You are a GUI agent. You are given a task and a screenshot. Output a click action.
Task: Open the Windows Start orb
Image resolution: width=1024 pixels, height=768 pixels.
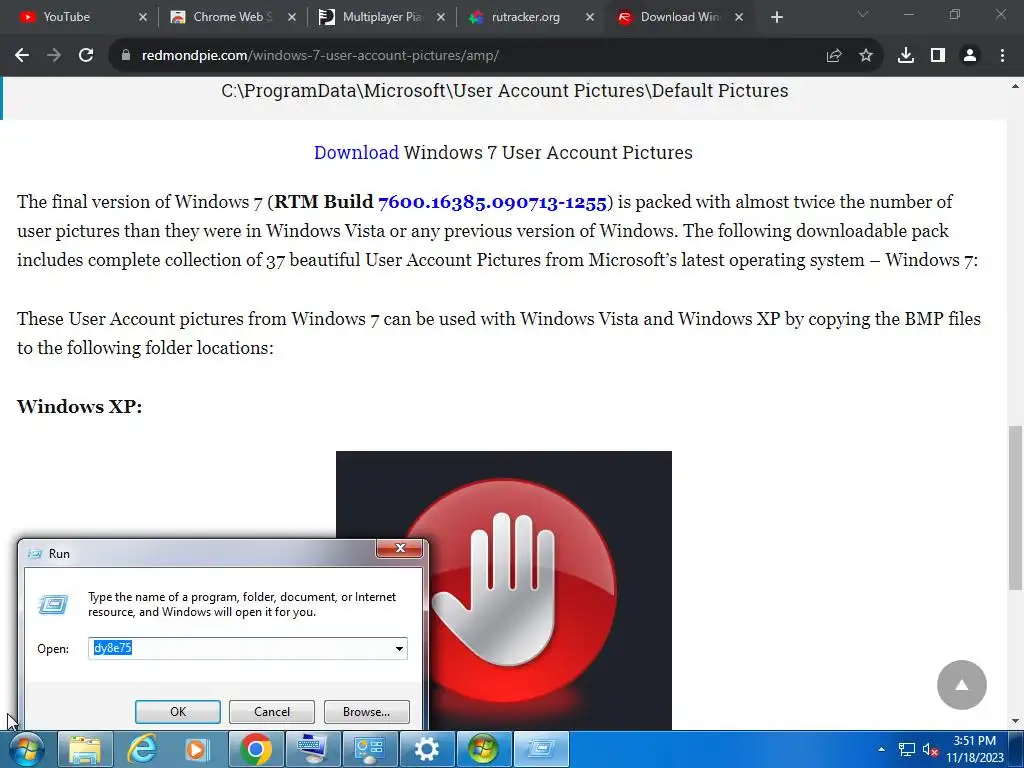pyautogui.click(x=26, y=749)
